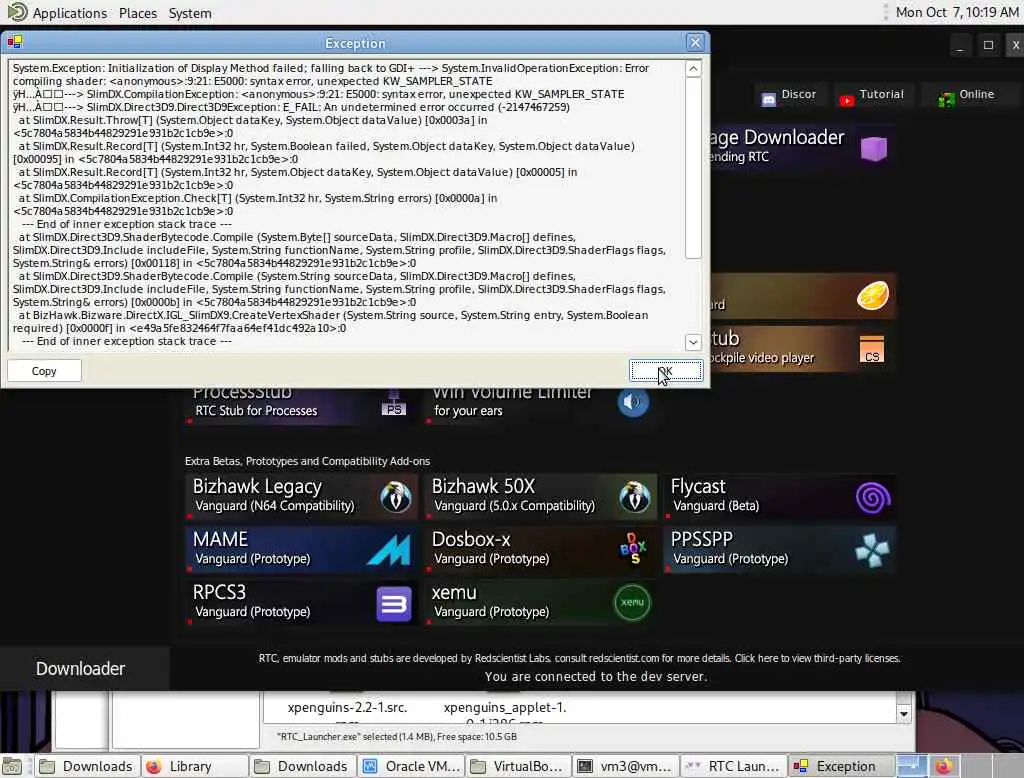1024x778 pixels.
Task: Click the Extra Betas, Prototypes heading
Action: tap(307, 461)
